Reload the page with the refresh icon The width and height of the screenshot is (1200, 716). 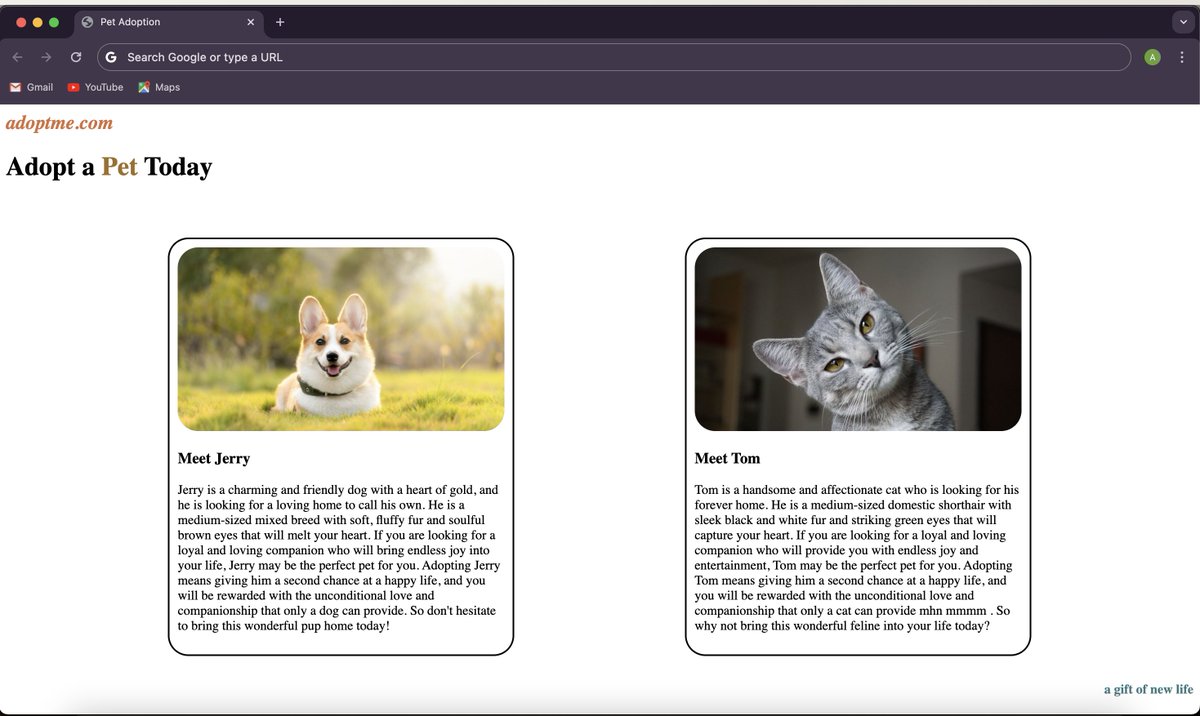pos(76,57)
